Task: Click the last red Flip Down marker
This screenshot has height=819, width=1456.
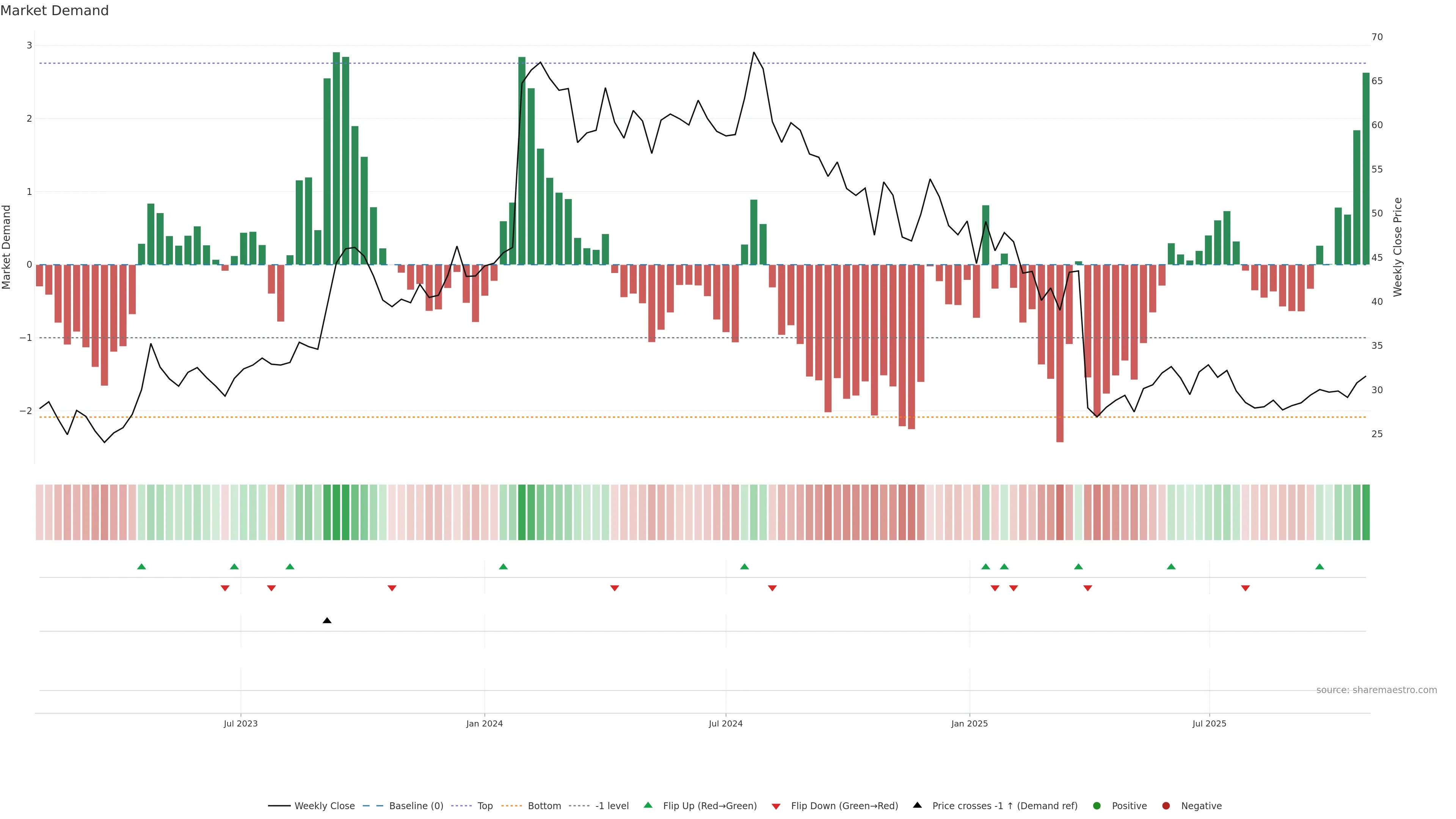Action: [1245, 588]
